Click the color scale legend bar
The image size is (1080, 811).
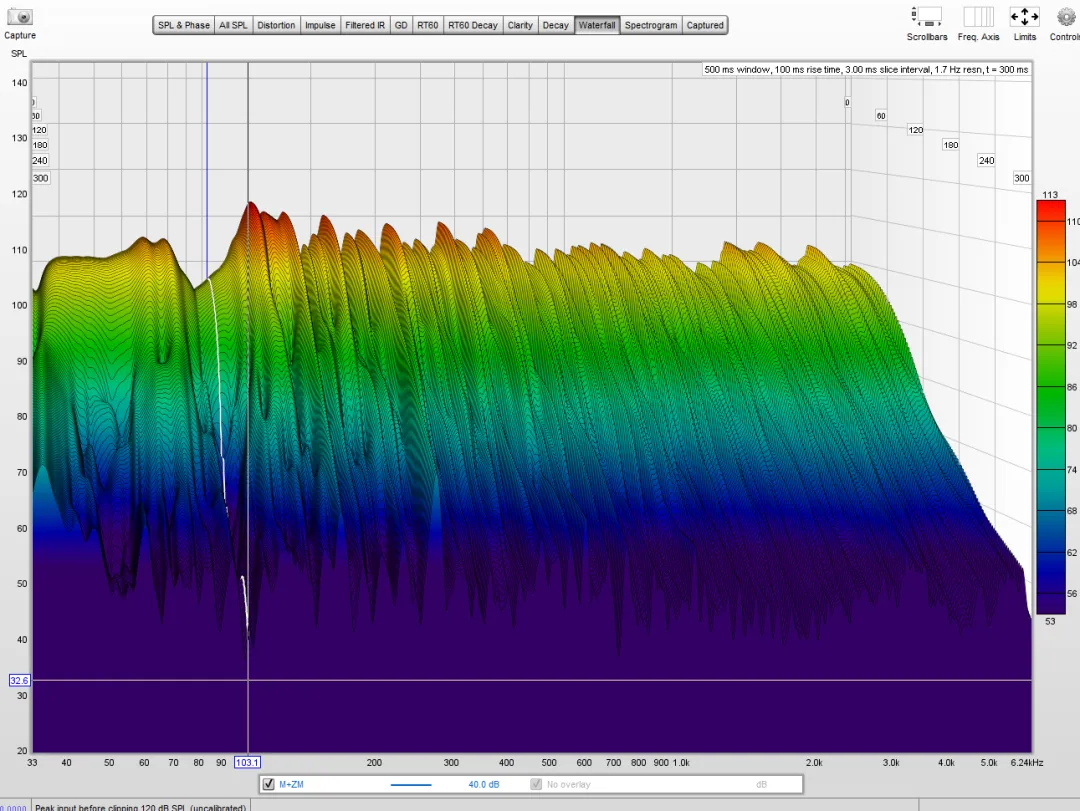(1050, 407)
